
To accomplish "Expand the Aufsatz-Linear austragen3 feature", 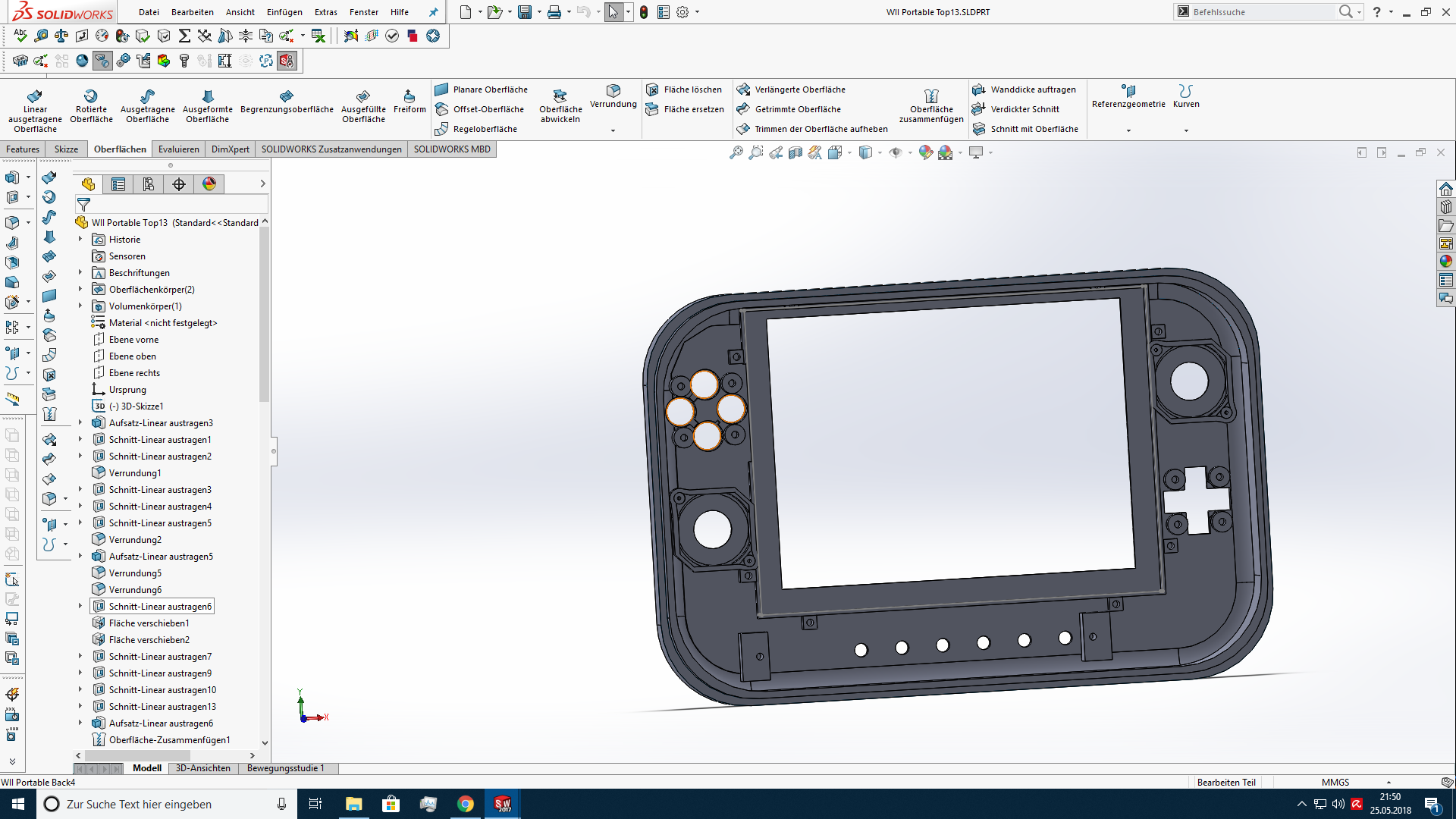I will (x=80, y=422).
